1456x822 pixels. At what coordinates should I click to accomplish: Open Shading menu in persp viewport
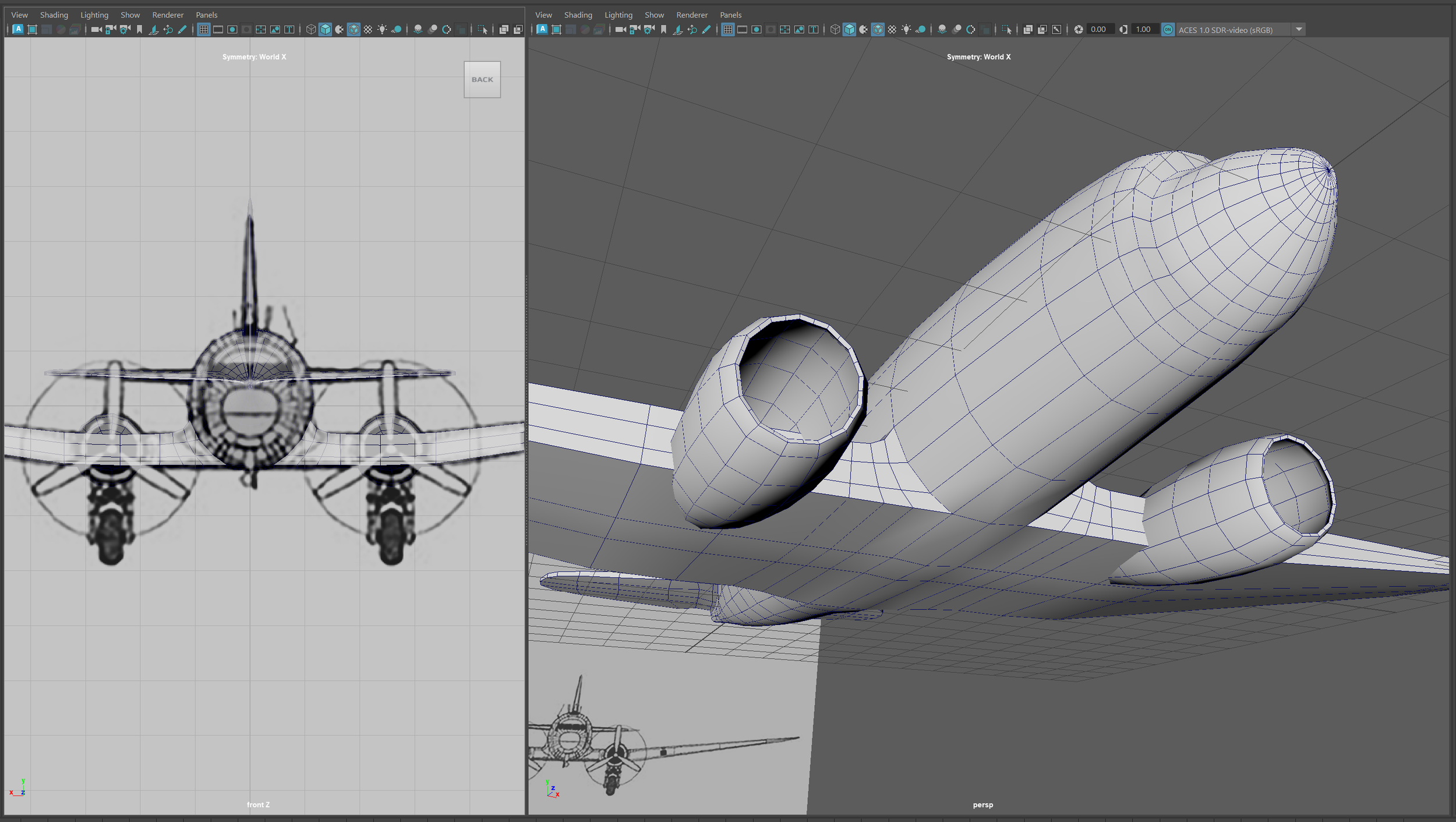(x=578, y=15)
